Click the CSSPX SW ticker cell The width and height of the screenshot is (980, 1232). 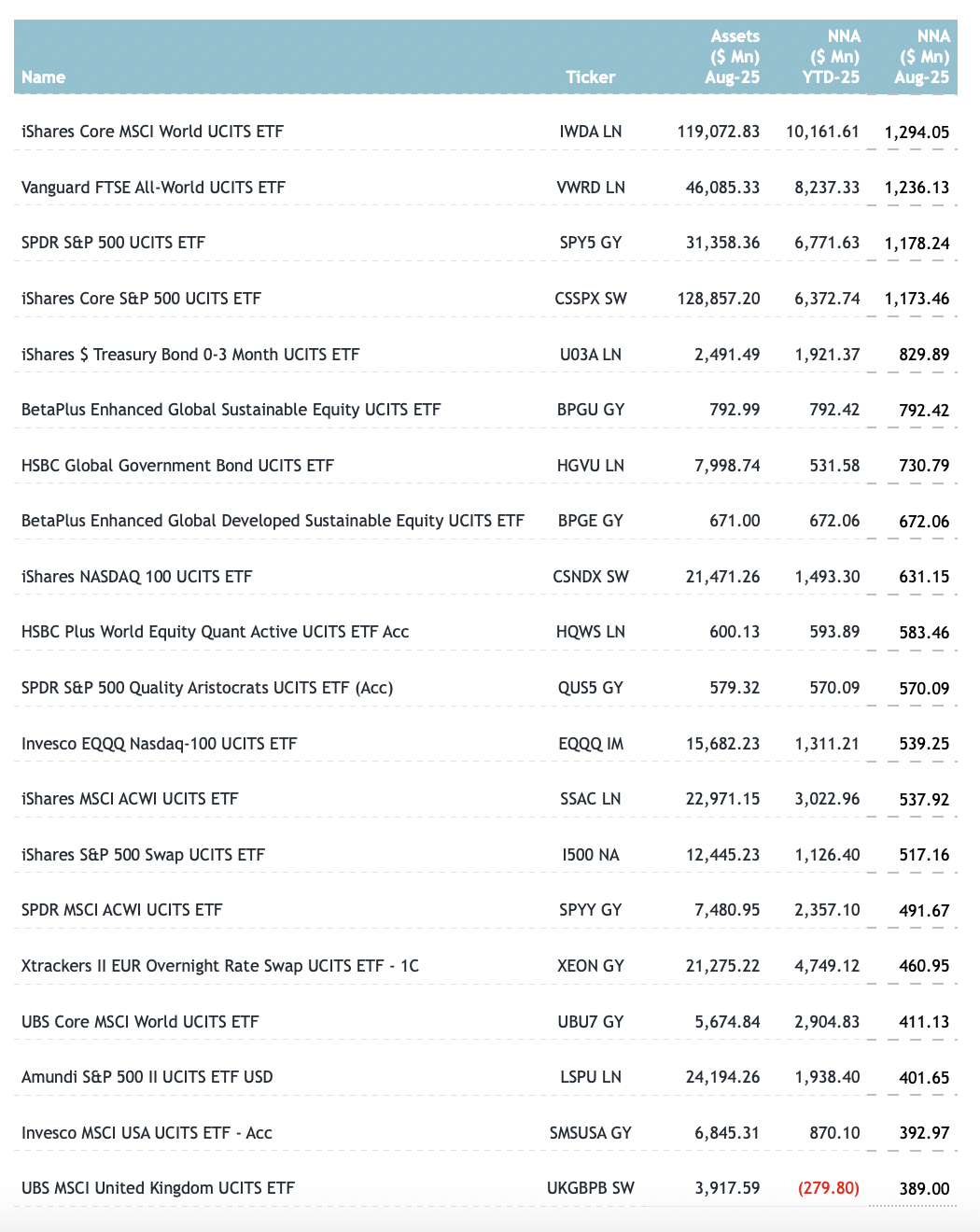tap(590, 299)
